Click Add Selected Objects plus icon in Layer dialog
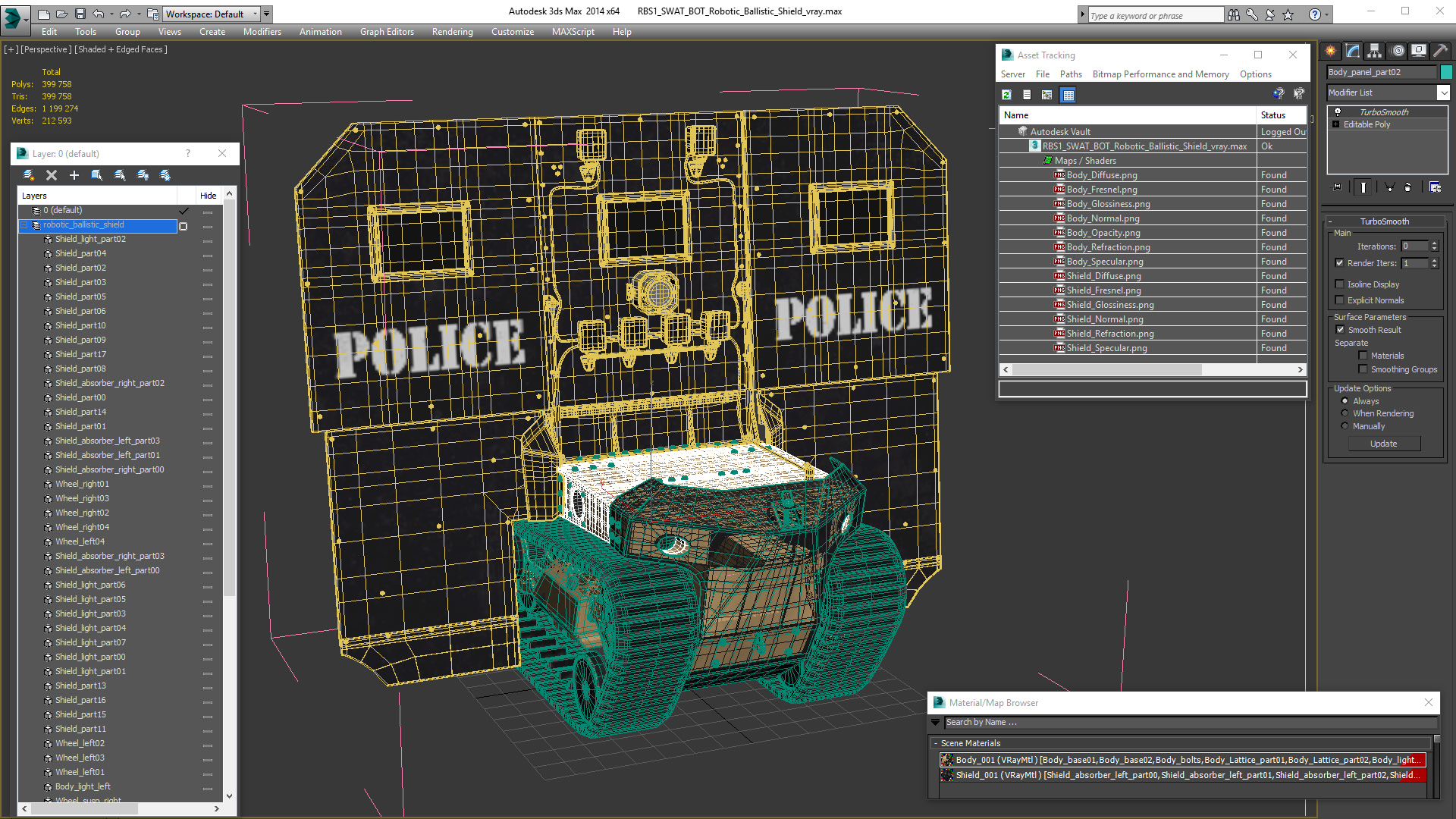 pyautogui.click(x=74, y=175)
